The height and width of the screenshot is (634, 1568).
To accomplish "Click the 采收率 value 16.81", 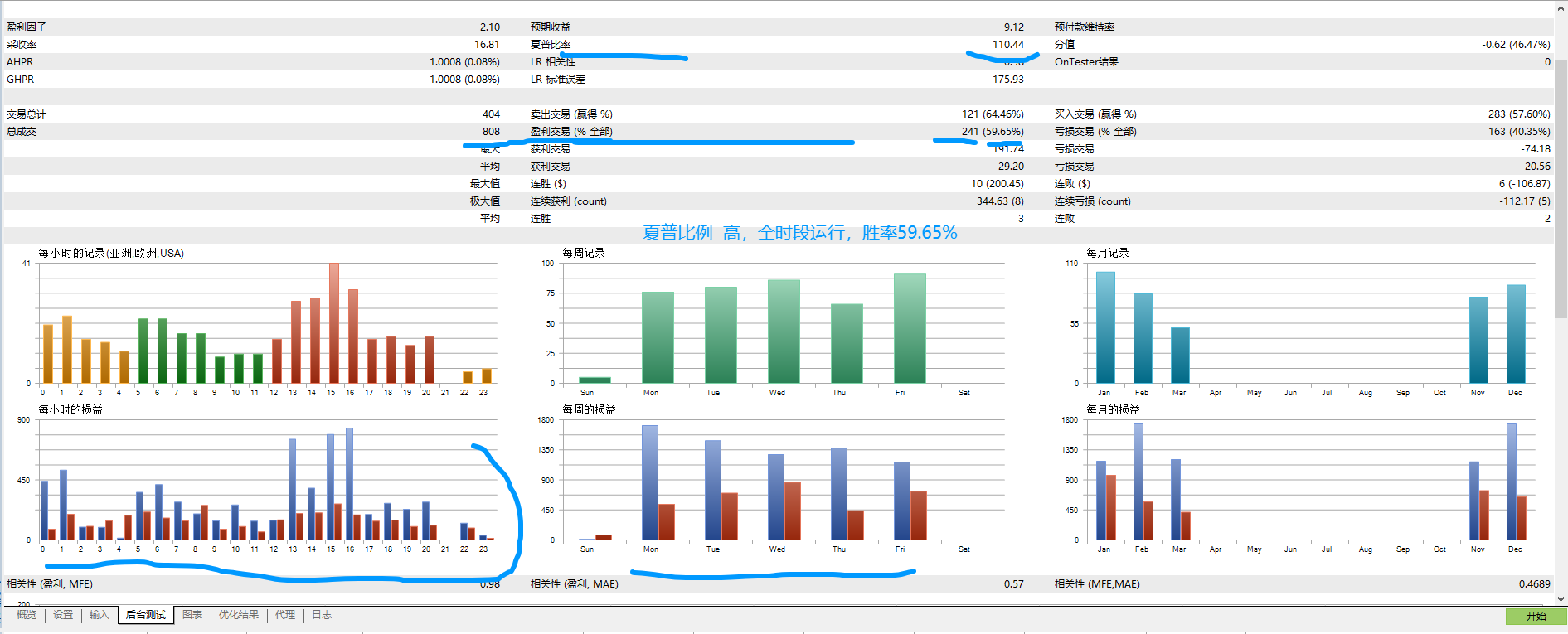I will click(487, 45).
